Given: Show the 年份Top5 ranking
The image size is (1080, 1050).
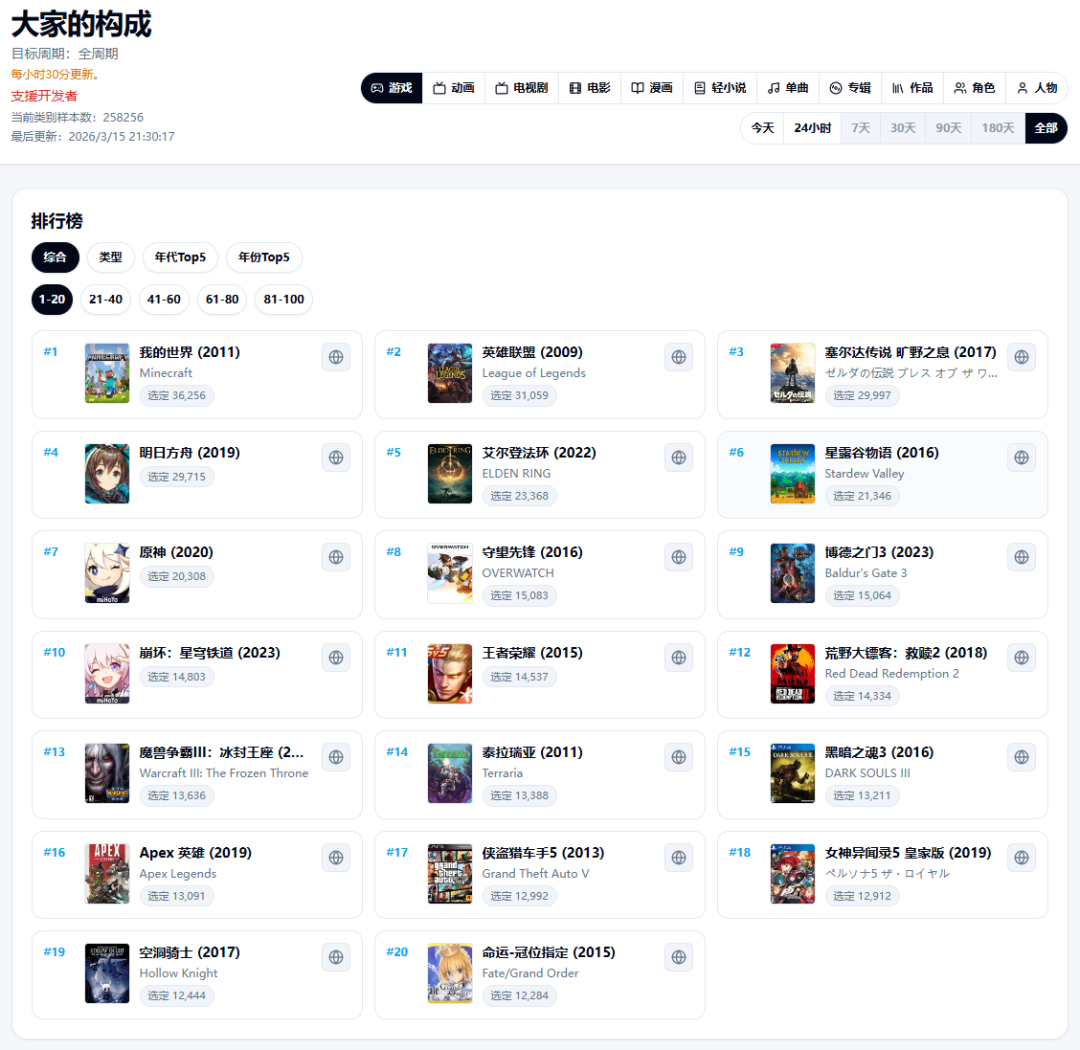Looking at the screenshot, I should [x=264, y=257].
